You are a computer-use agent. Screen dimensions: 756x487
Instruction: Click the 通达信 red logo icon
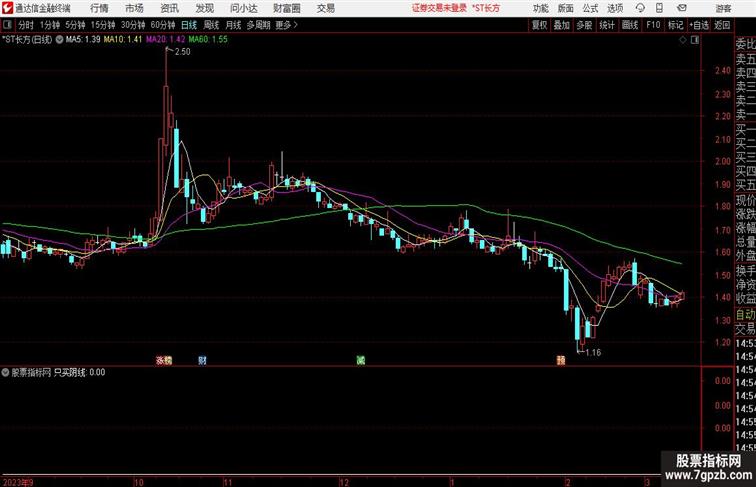point(7,8)
